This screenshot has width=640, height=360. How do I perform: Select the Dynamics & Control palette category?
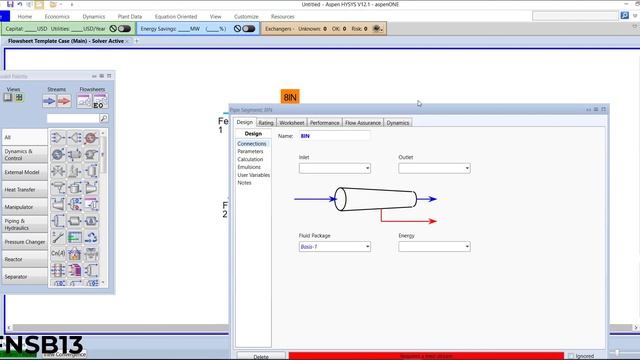[24, 155]
